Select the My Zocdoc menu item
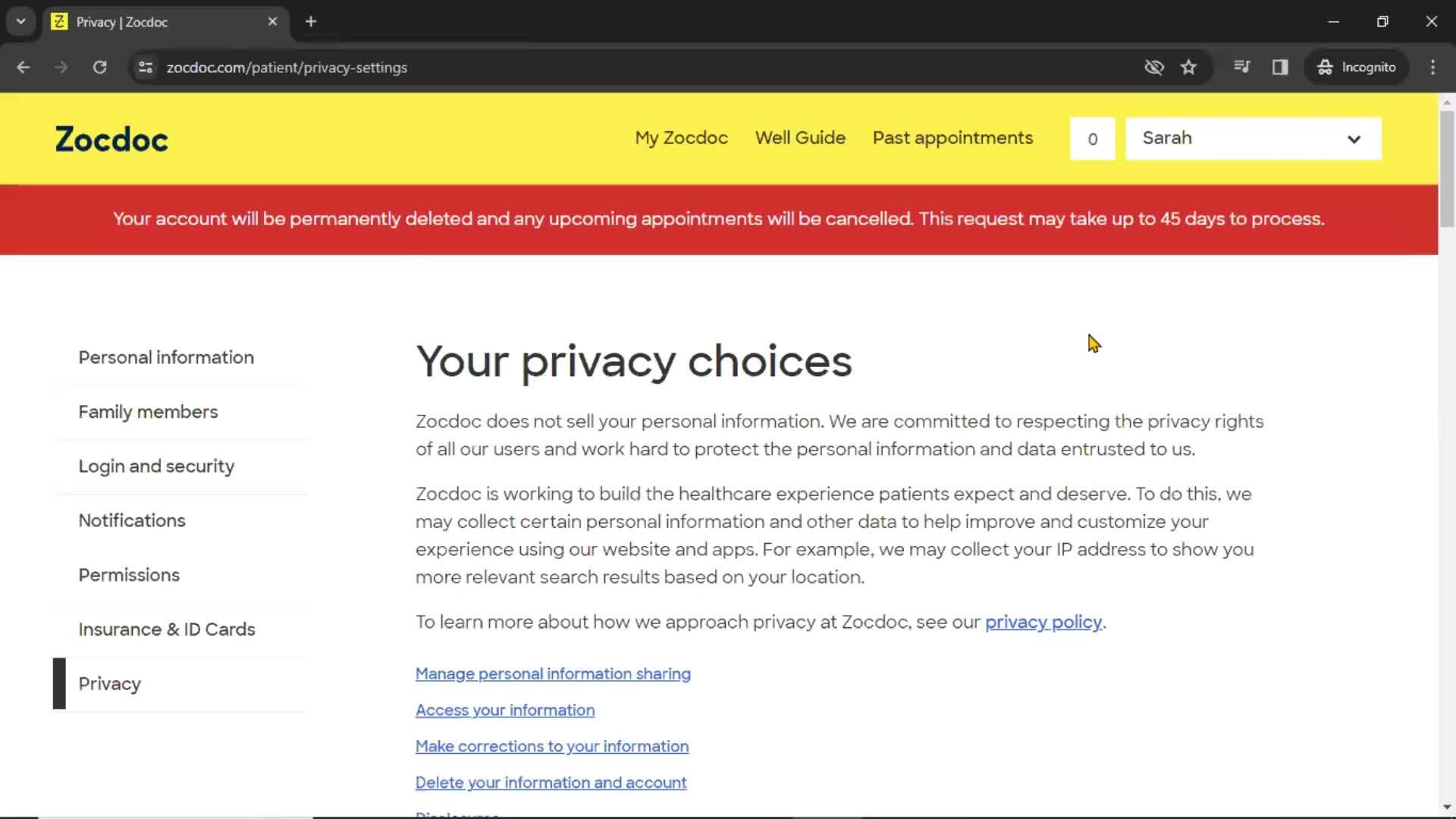Viewport: 1456px width, 819px height. [681, 138]
